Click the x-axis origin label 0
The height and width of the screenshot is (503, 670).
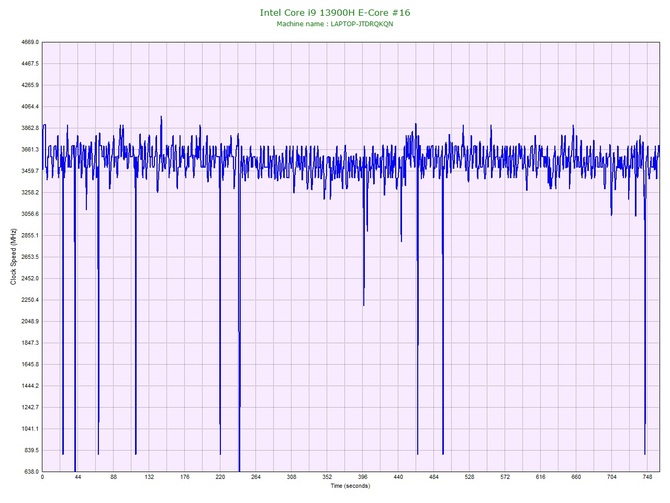(x=42, y=477)
